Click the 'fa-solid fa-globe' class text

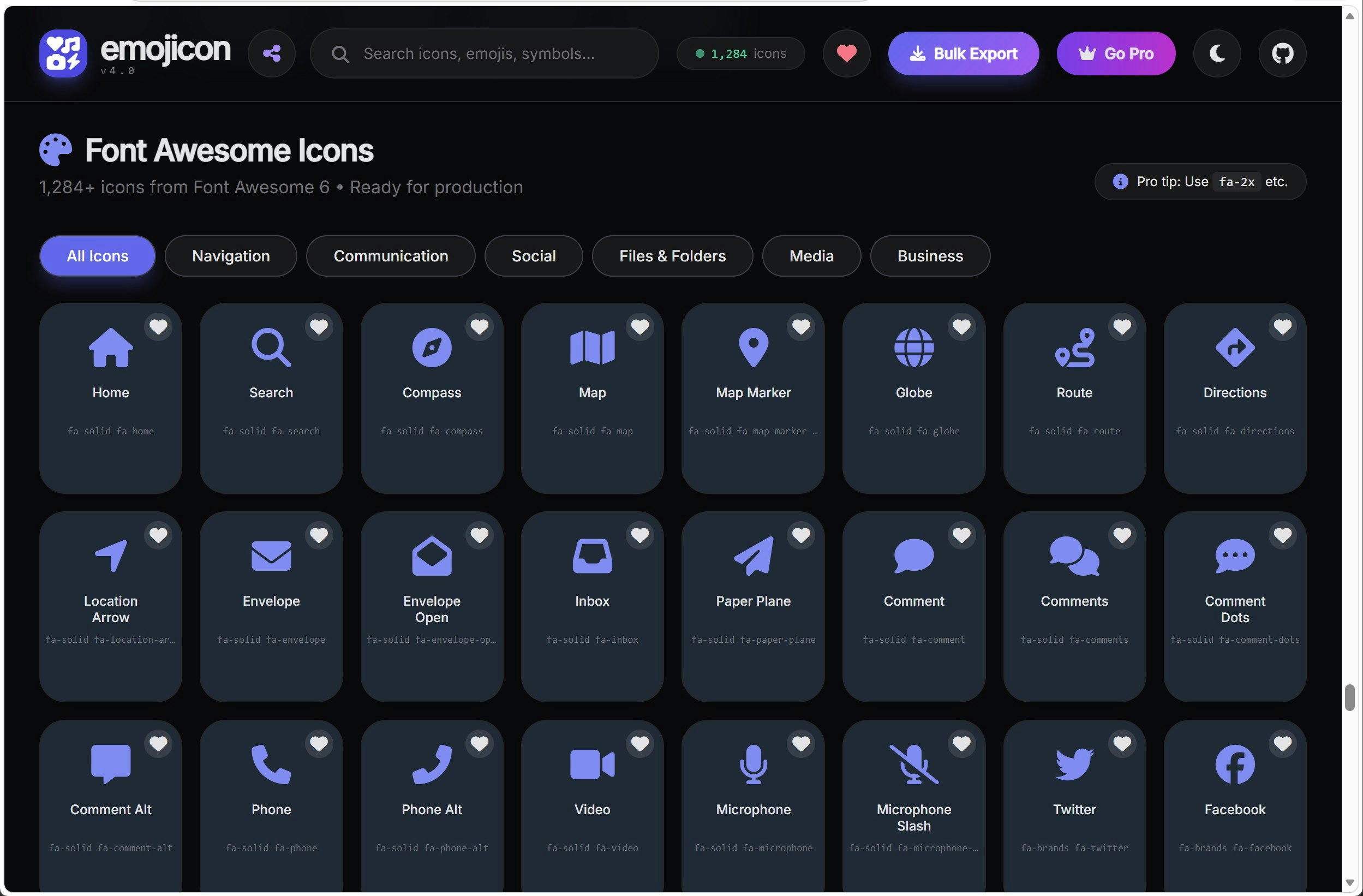tap(914, 431)
